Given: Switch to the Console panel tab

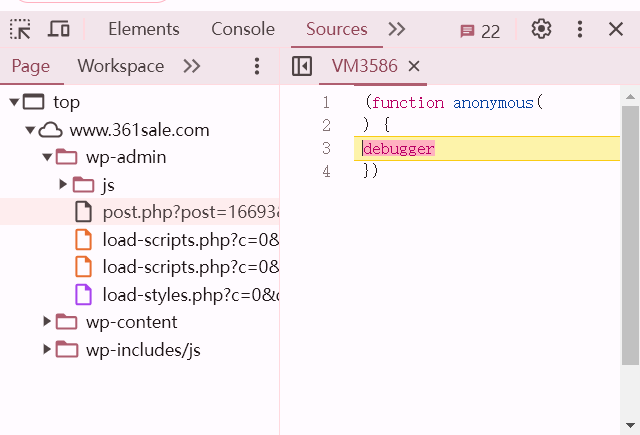Looking at the screenshot, I should (243, 29).
